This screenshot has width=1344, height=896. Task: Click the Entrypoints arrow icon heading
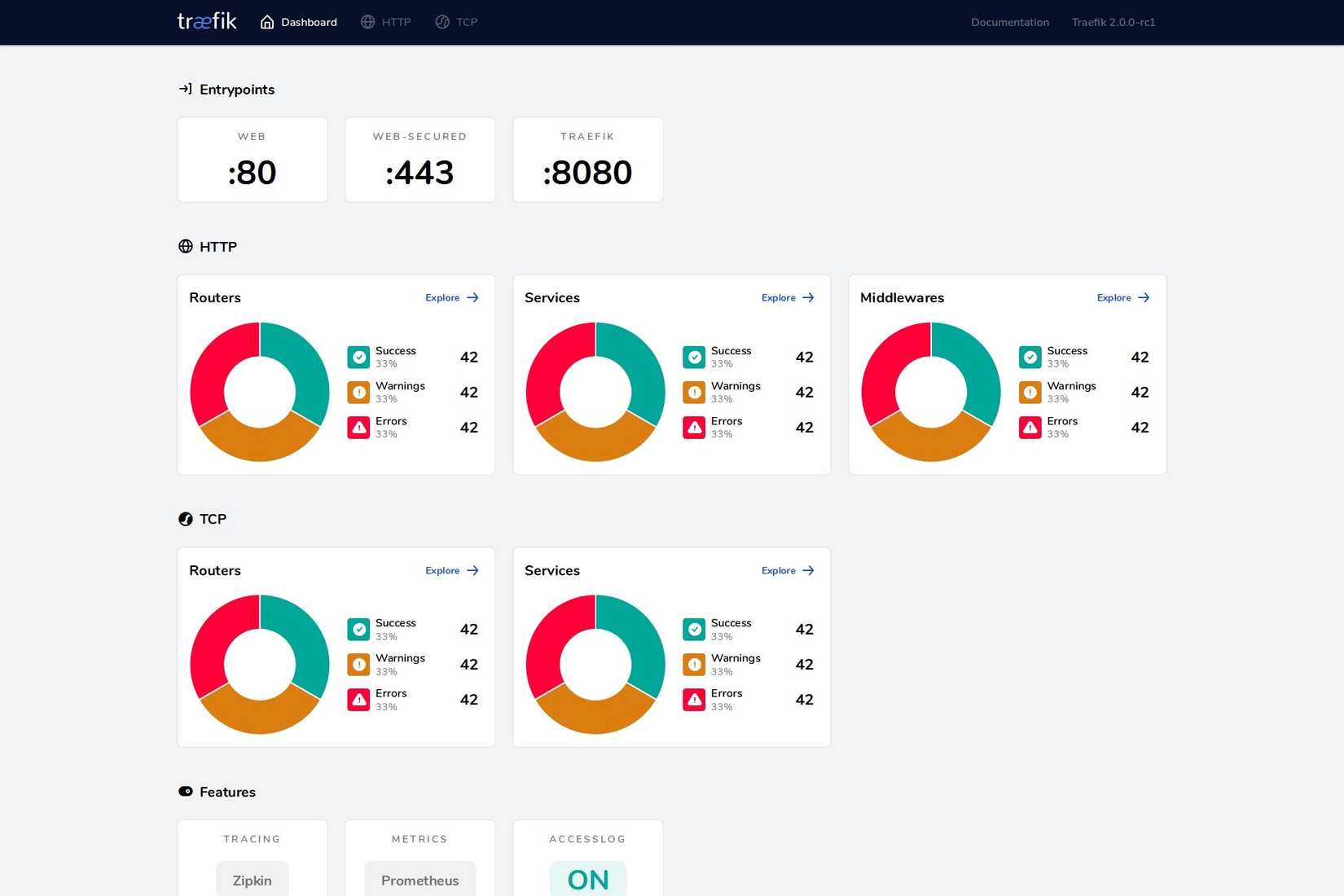coord(186,89)
